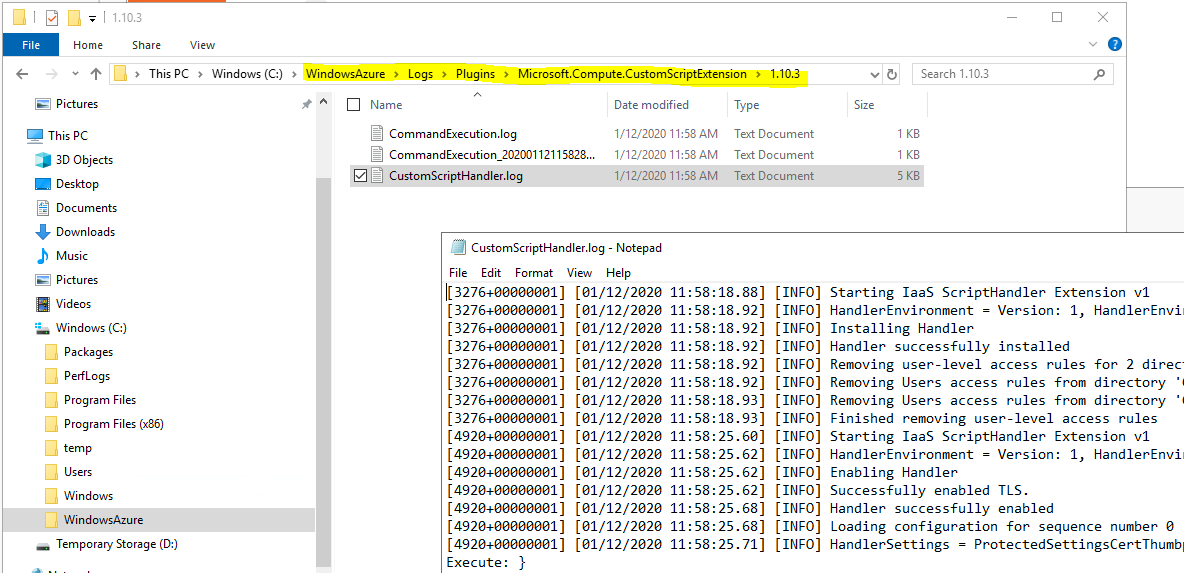This screenshot has height=573, width=1184.
Task: Open the File ribbon tab
Action: (31, 45)
